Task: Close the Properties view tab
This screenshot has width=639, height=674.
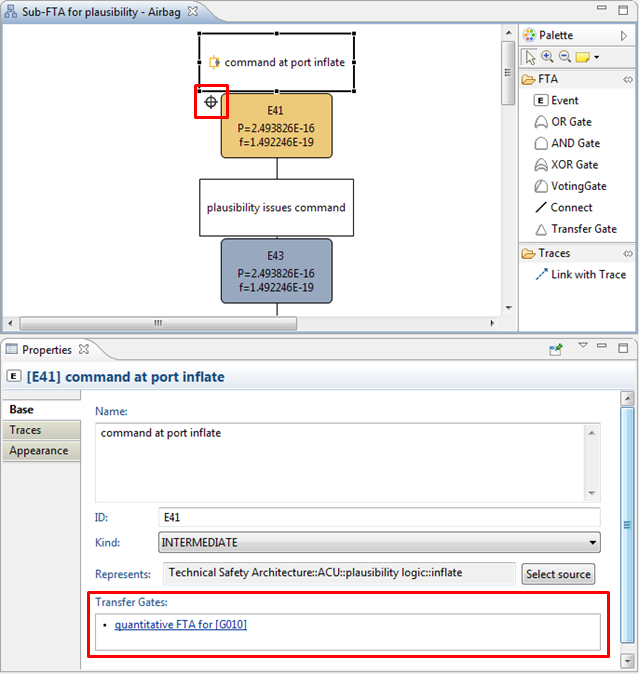Action: (x=84, y=349)
